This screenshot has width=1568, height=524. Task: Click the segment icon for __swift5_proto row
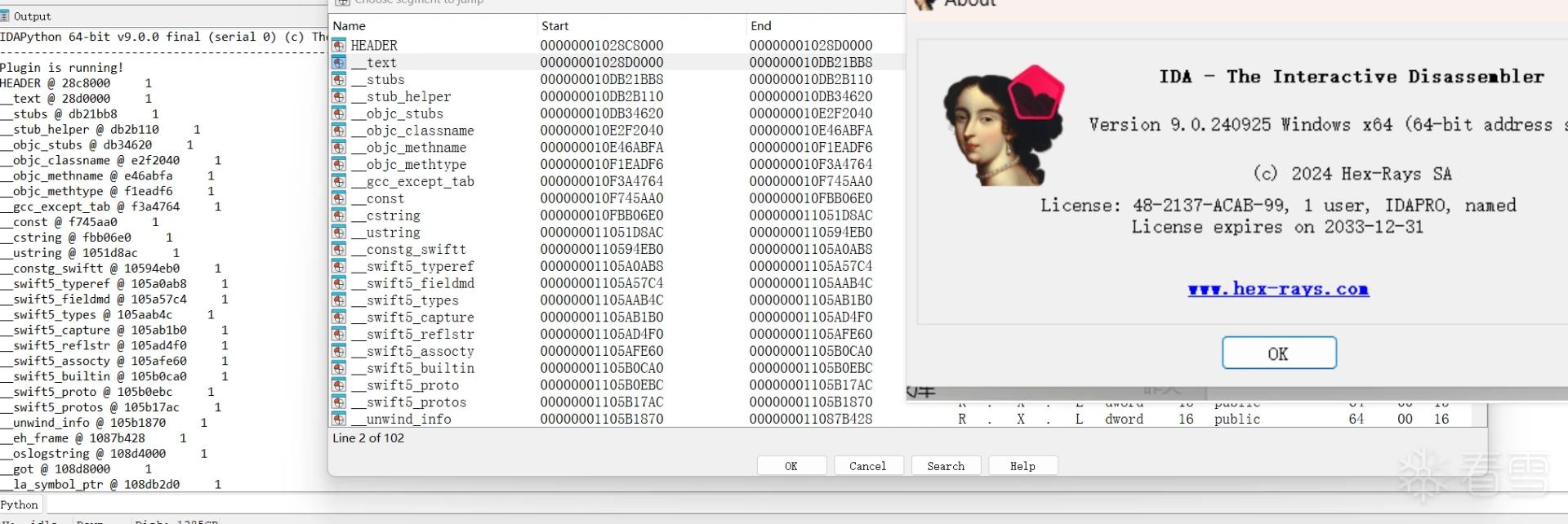coord(338,385)
